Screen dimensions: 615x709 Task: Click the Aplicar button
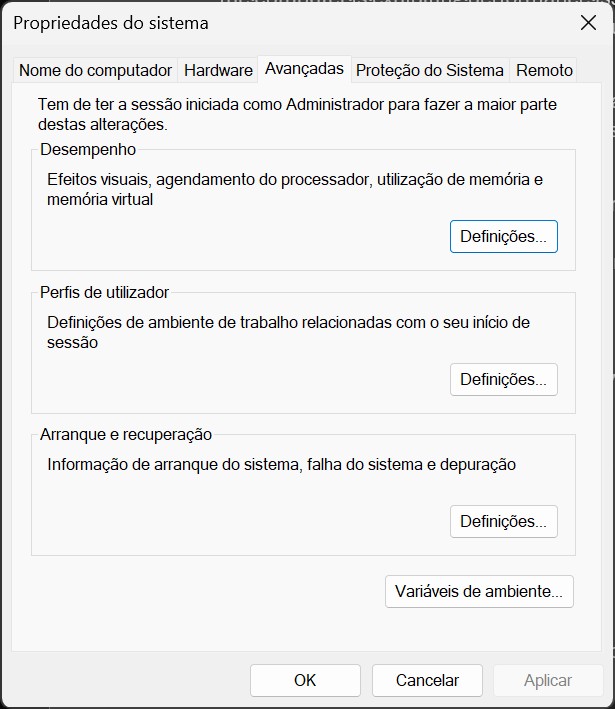pyautogui.click(x=548, y=680)
